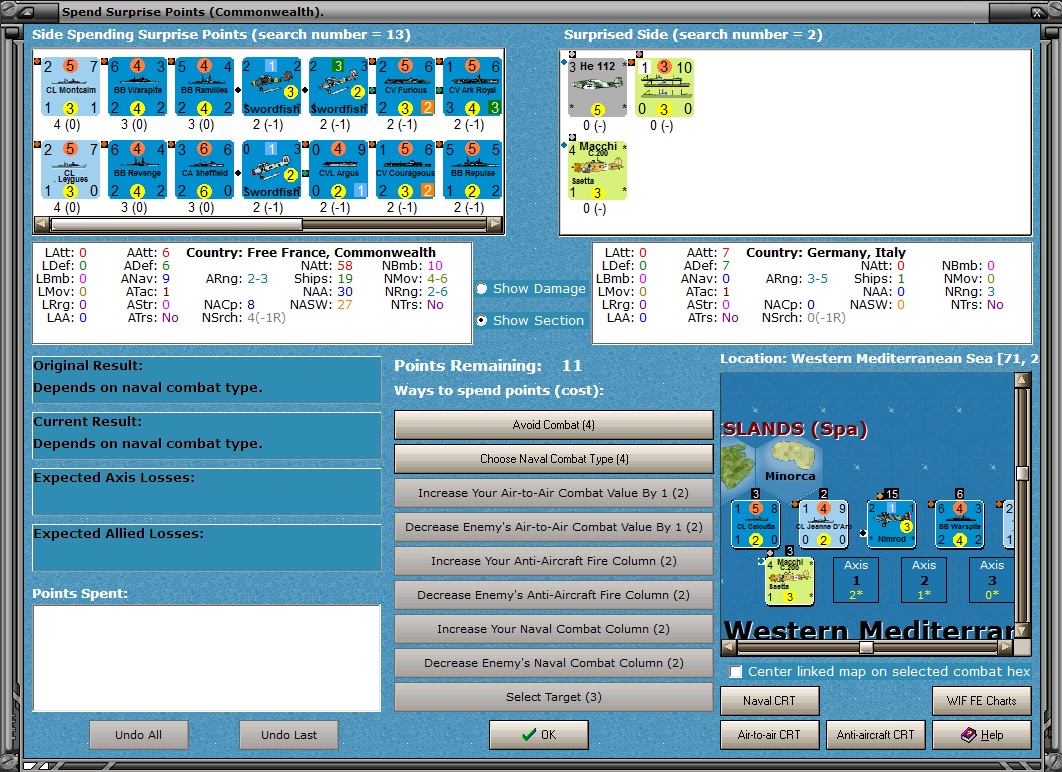This screenshot has height=772, width=1062.
Task: Open the Help button
Action: (x=981, y=735)
